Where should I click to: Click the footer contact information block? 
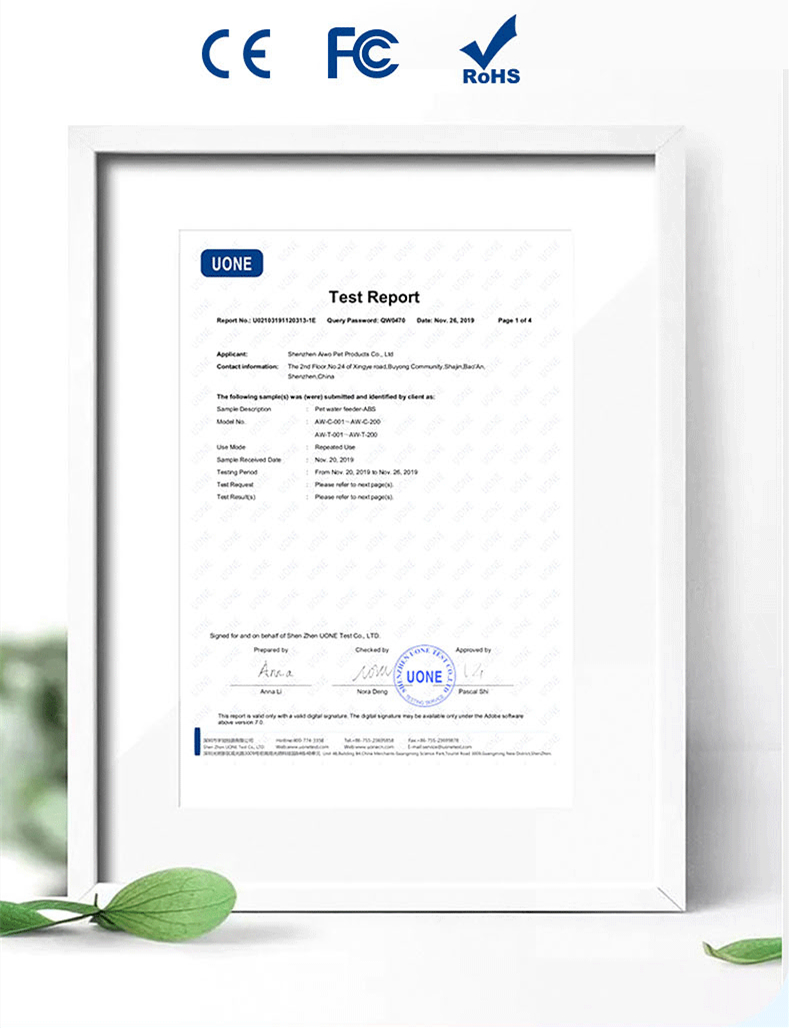coord(370,744)
